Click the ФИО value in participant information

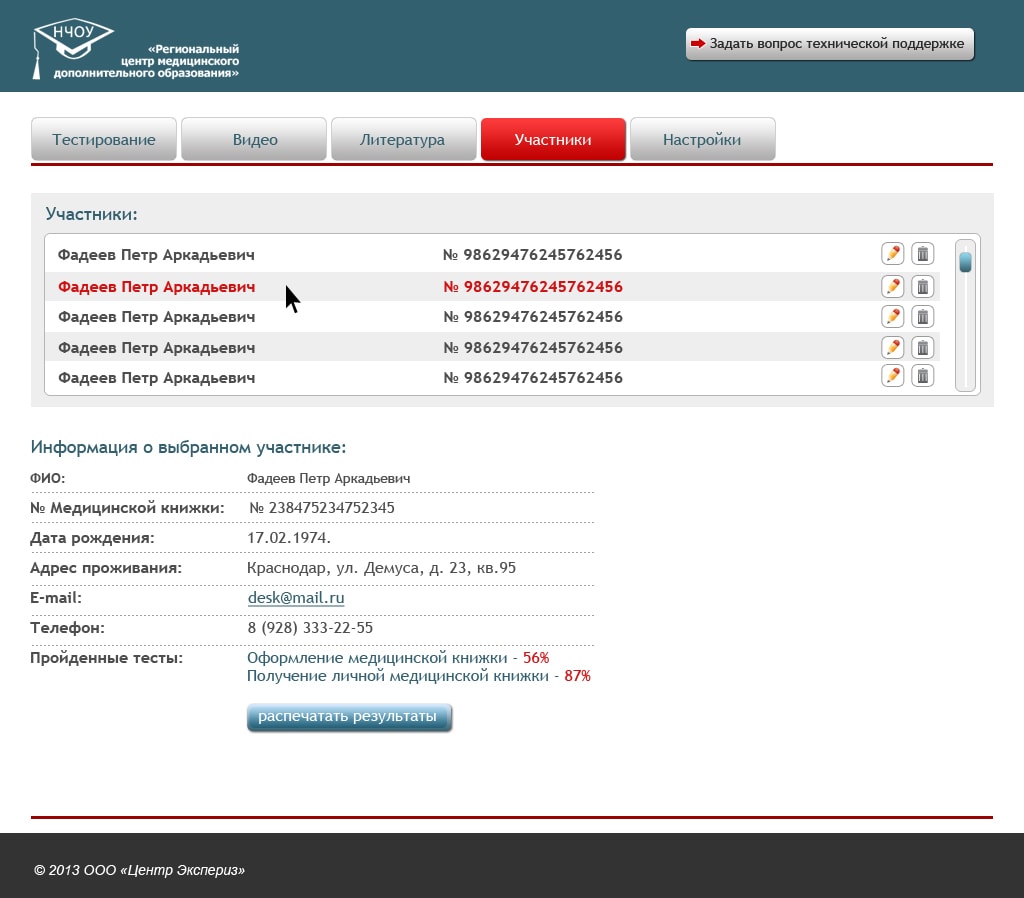tap(328, 478)
